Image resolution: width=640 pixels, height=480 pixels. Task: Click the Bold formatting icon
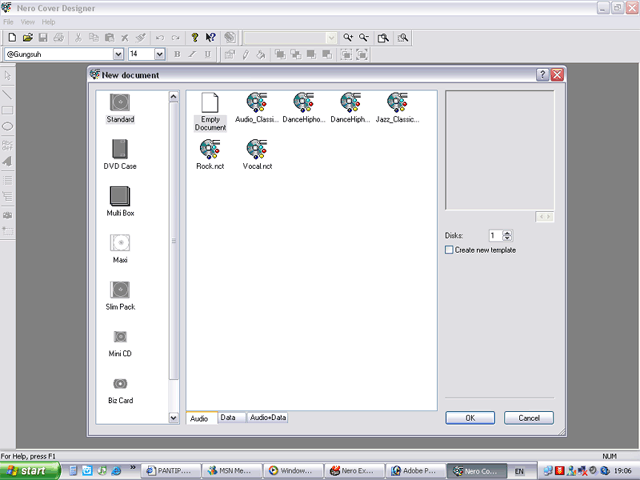pos(177,54)
